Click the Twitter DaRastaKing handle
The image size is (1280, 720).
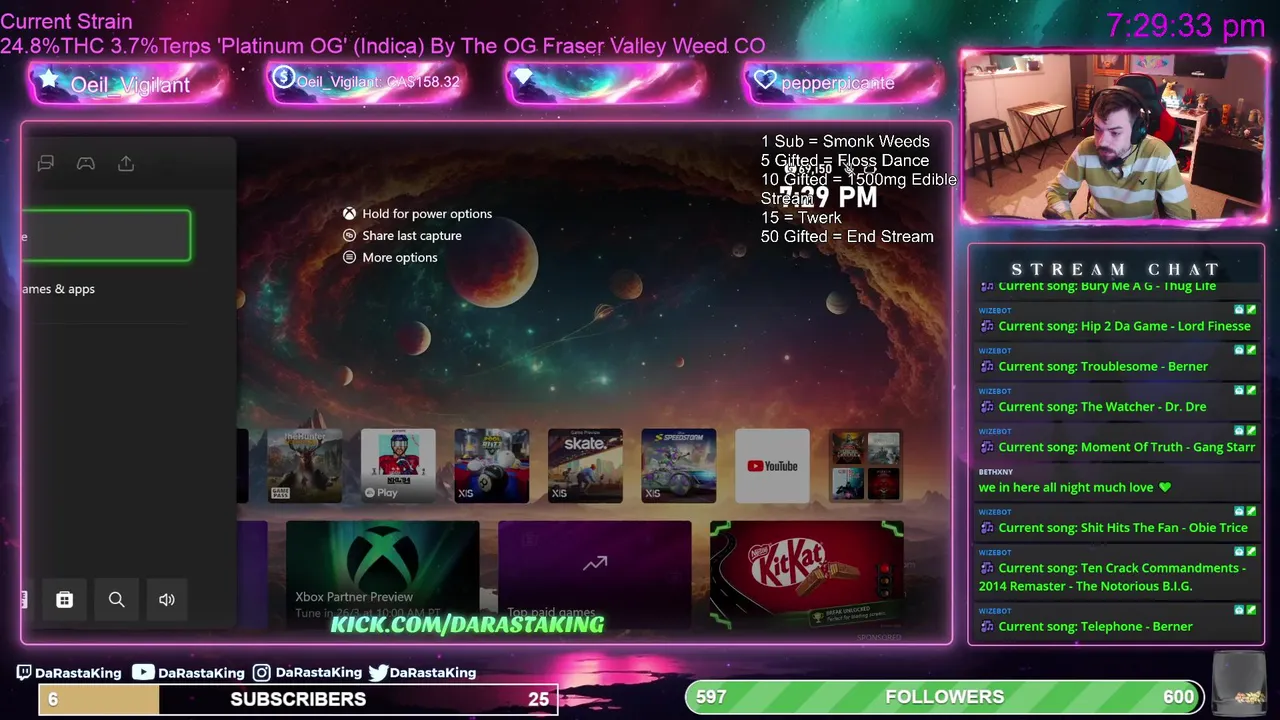pos(422,673)
